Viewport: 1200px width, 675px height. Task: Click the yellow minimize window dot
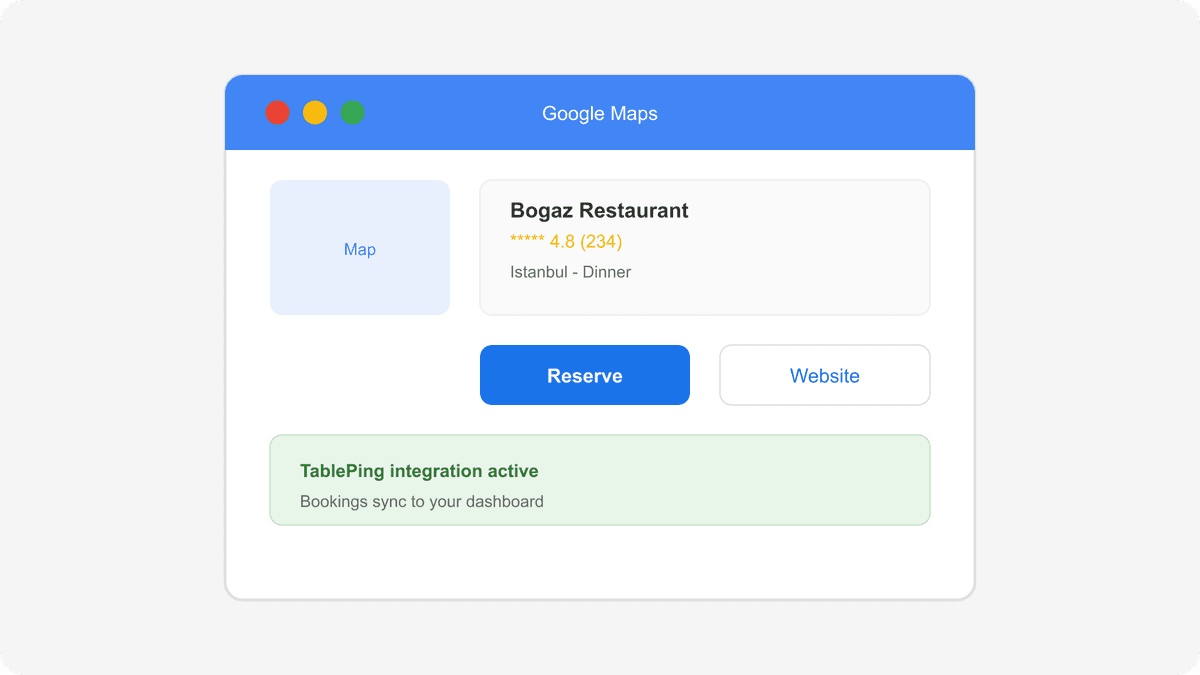click(x=315, y=113)
